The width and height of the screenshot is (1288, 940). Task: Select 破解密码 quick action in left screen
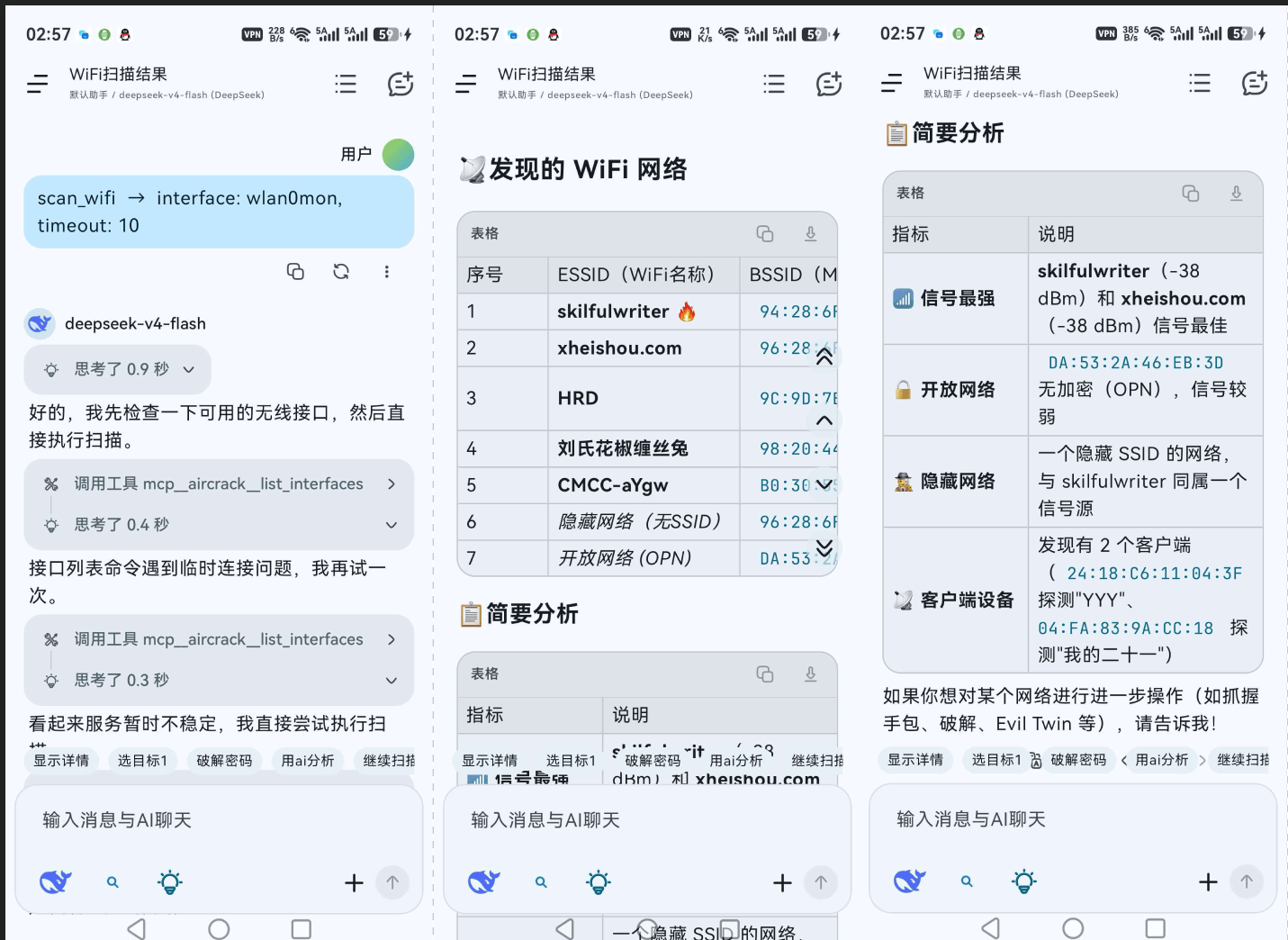[225, 761]
